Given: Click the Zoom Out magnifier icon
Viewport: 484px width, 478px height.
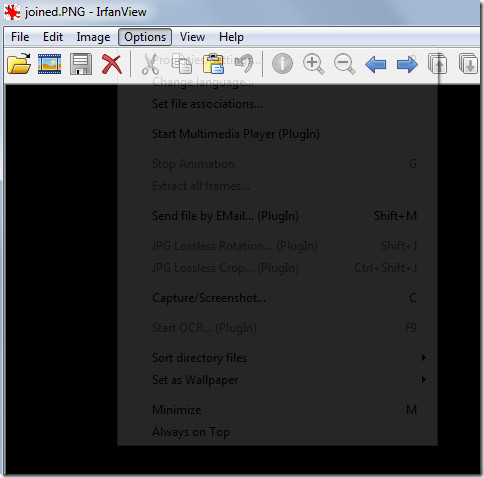Looking at the screenshot, I should 345,64.
